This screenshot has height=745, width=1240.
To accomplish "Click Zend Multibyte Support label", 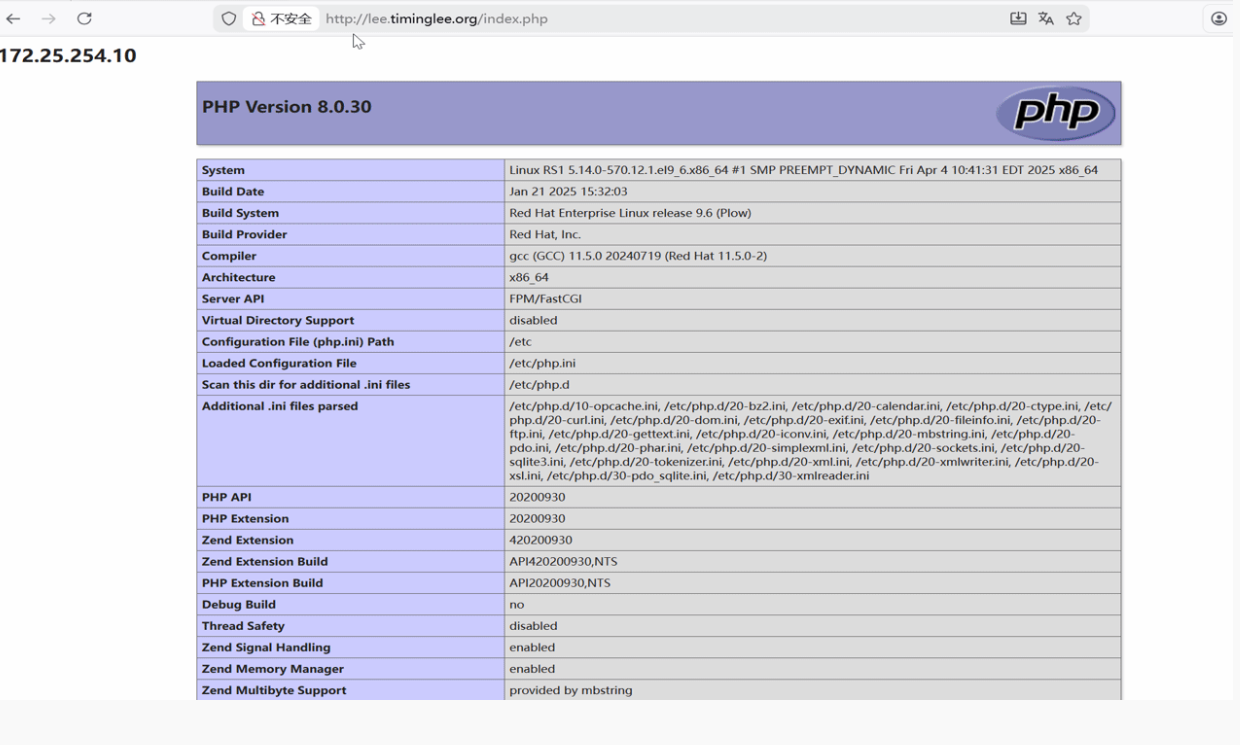I will point(274,691).
